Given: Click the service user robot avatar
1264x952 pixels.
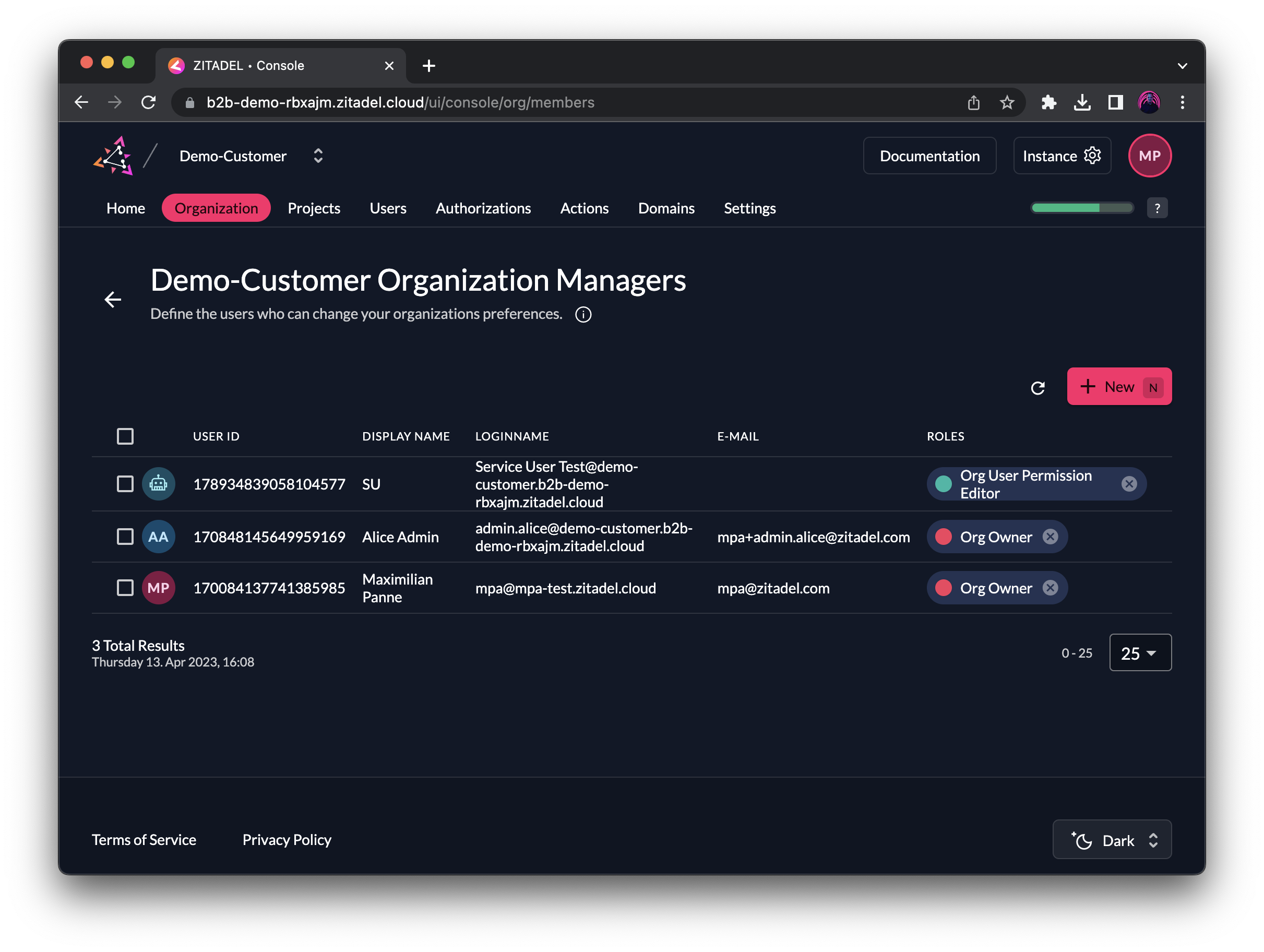Looking at the screenshot, I should point(158,484).
